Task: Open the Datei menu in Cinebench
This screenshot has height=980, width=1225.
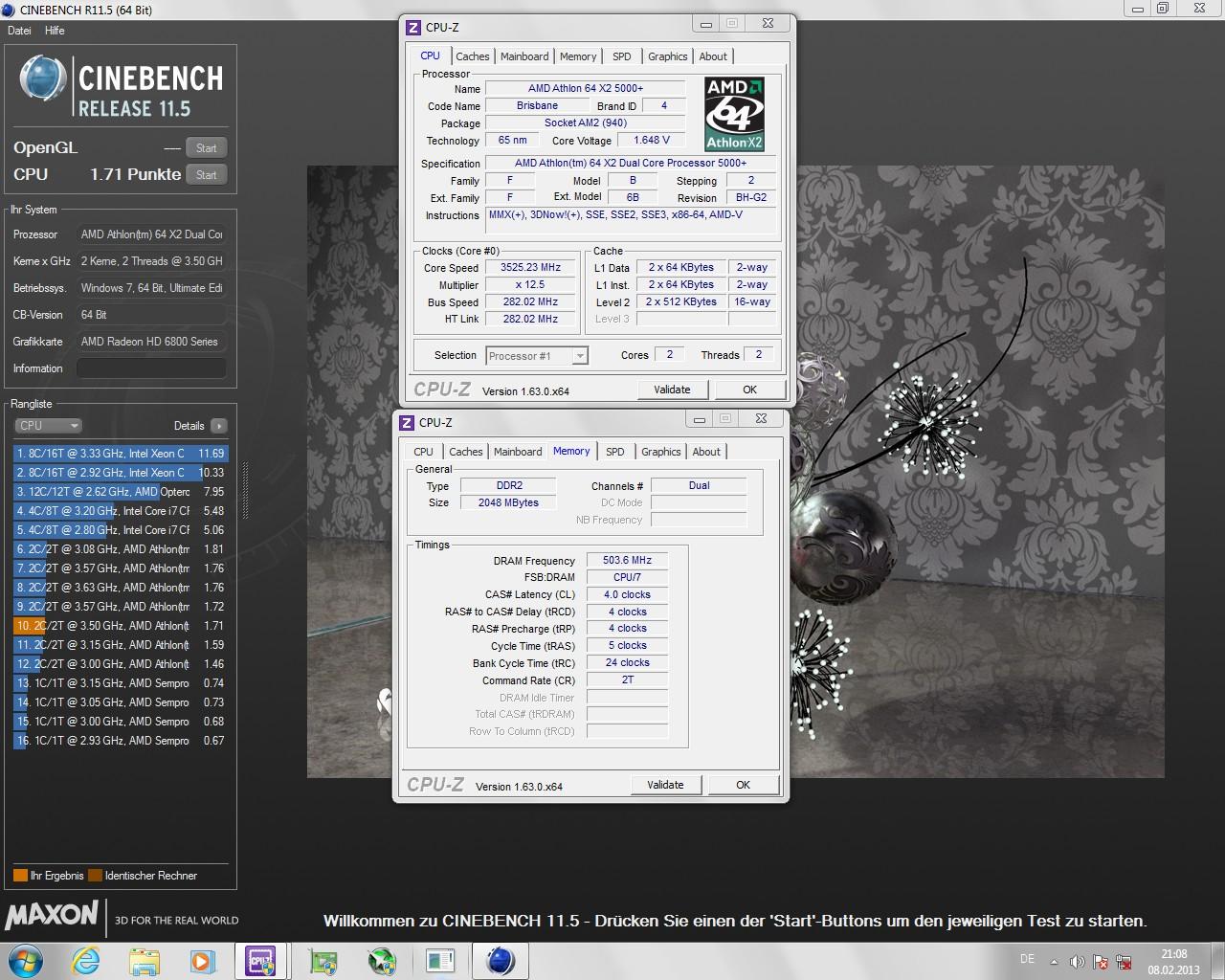Action: pyautogui.click(x=19, y=31)
